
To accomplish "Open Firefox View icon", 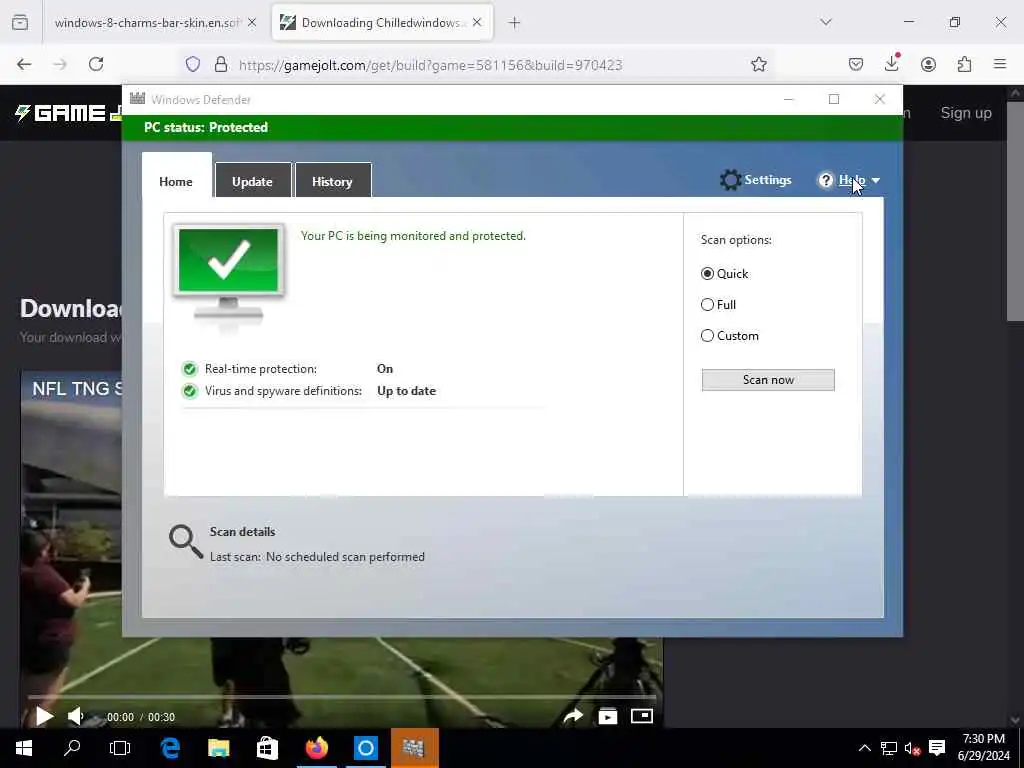I will tap(20, 23).
